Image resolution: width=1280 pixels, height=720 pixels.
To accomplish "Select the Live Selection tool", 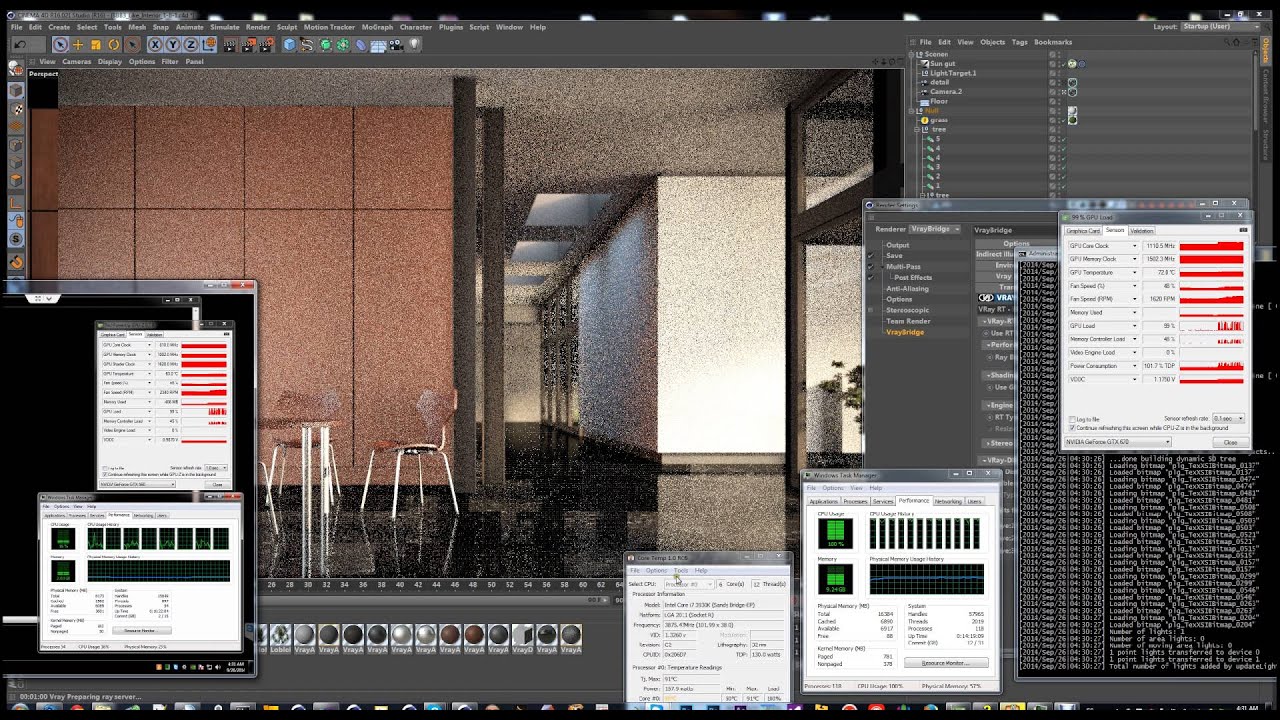I will (x=61, y=44).
